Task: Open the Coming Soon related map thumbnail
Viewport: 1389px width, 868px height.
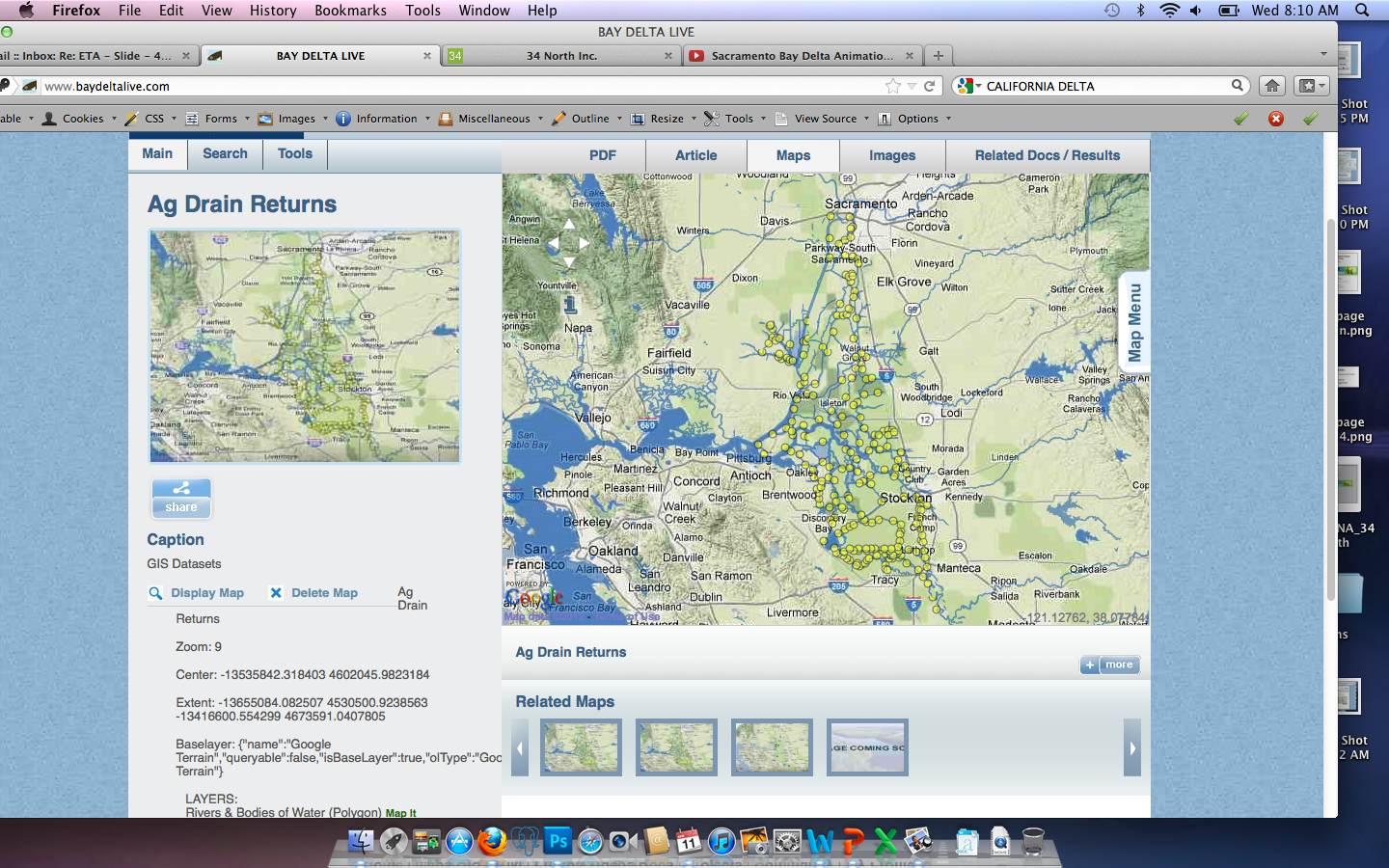Action: [867, 746]
